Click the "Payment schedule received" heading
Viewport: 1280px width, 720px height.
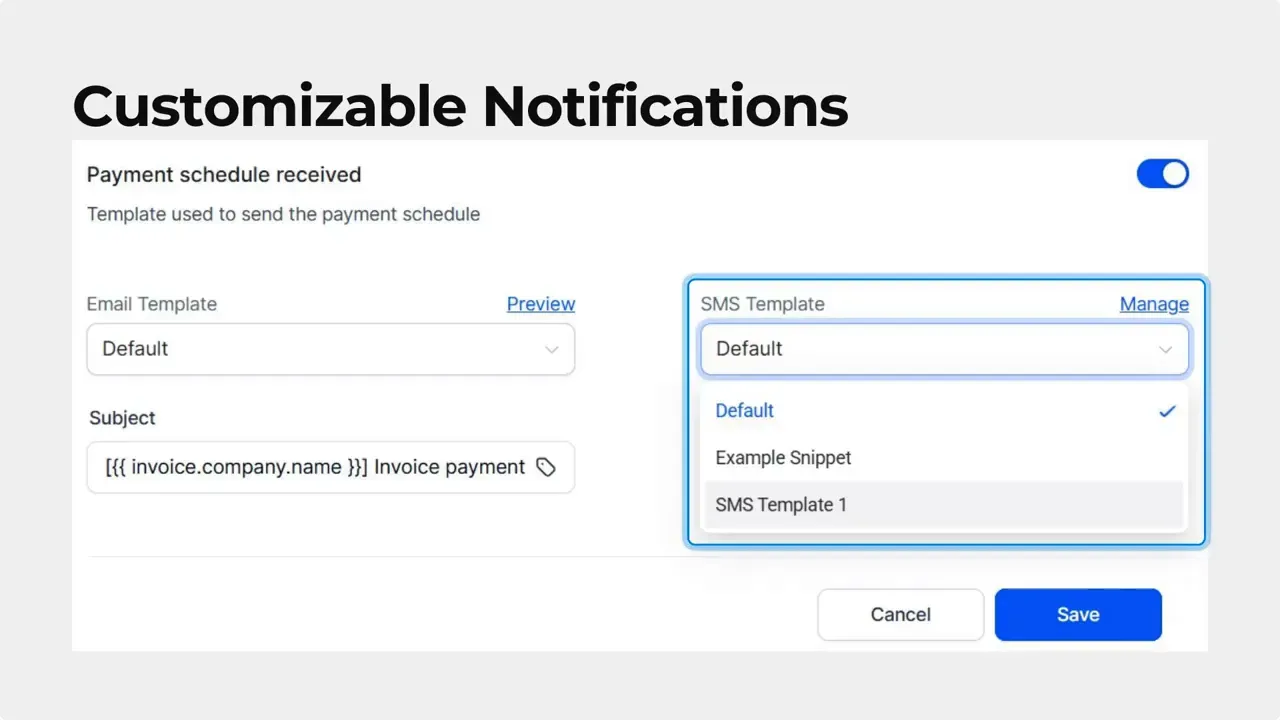click(x=223, y=174)
